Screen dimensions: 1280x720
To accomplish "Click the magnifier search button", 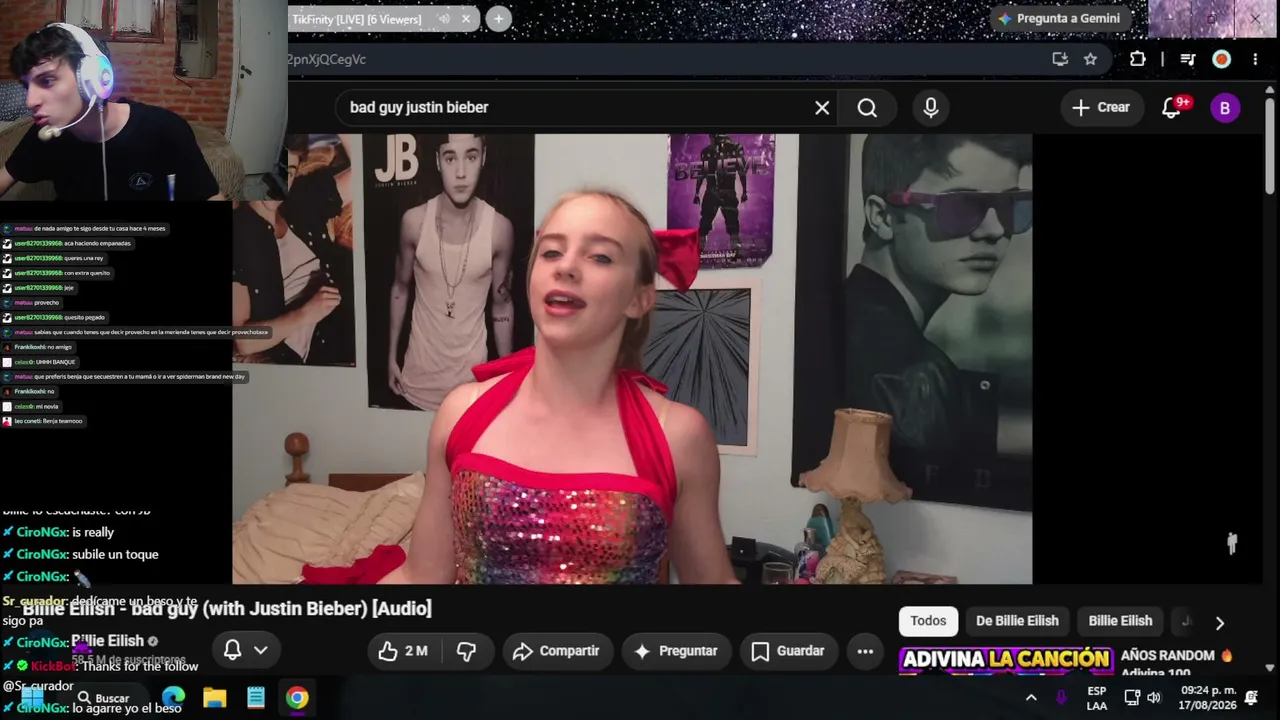I will 867,108.
